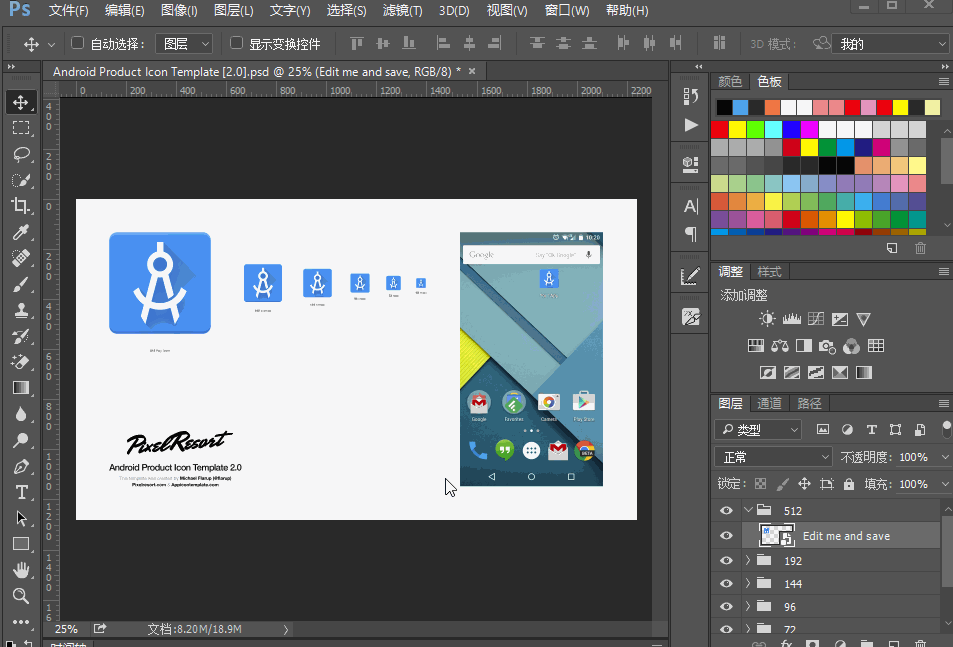Open the 文件(F) menu
The width and height of the screenshot is (953, 647).
tap(69, 11)
